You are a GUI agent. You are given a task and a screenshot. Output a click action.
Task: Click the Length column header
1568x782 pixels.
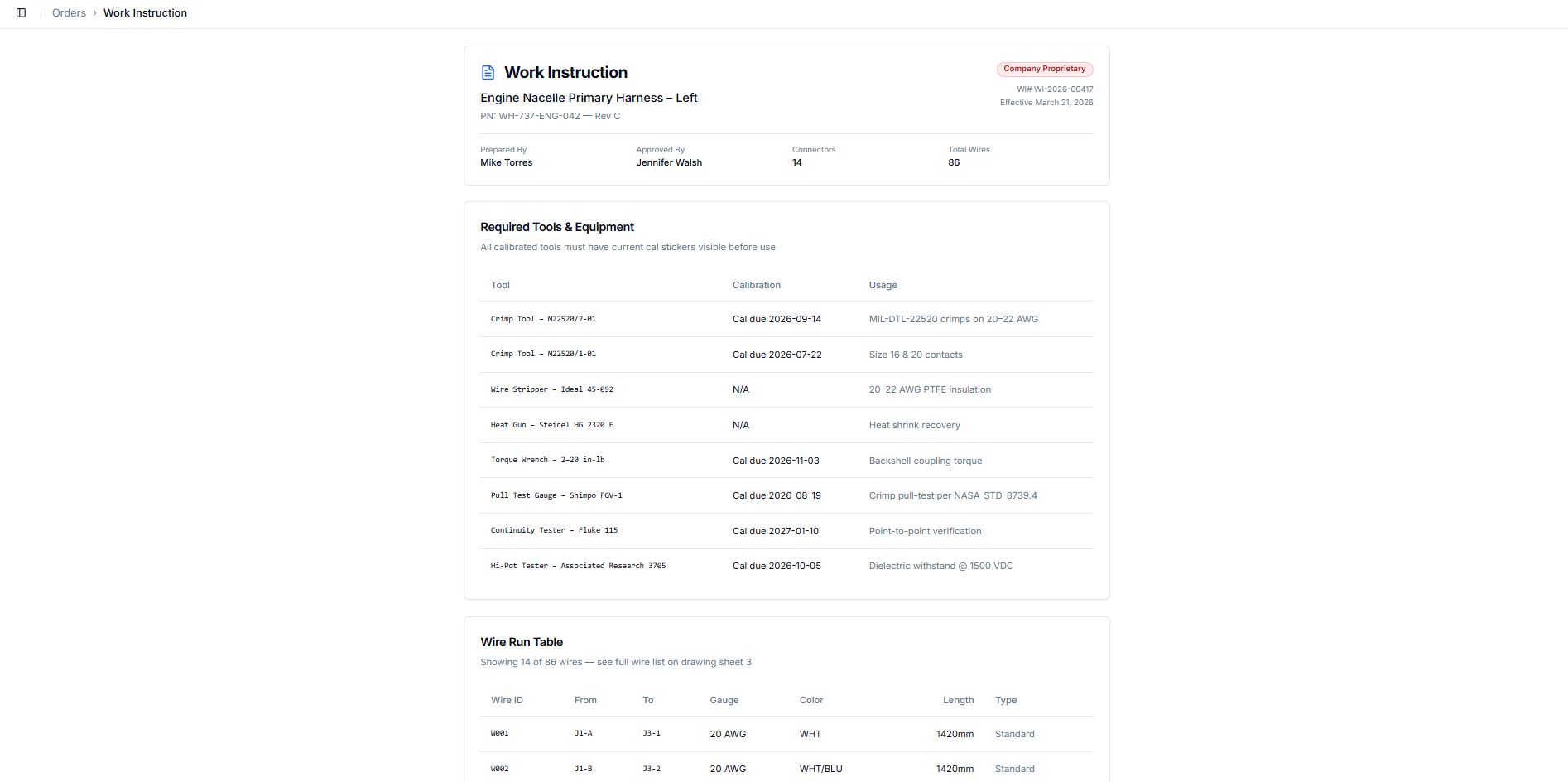[958, 700]
